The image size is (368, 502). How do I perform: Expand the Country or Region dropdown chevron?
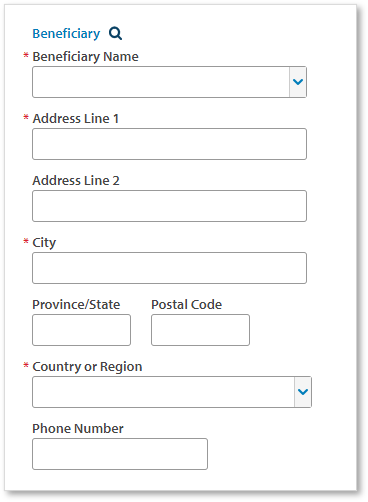[x=303, y=392]
